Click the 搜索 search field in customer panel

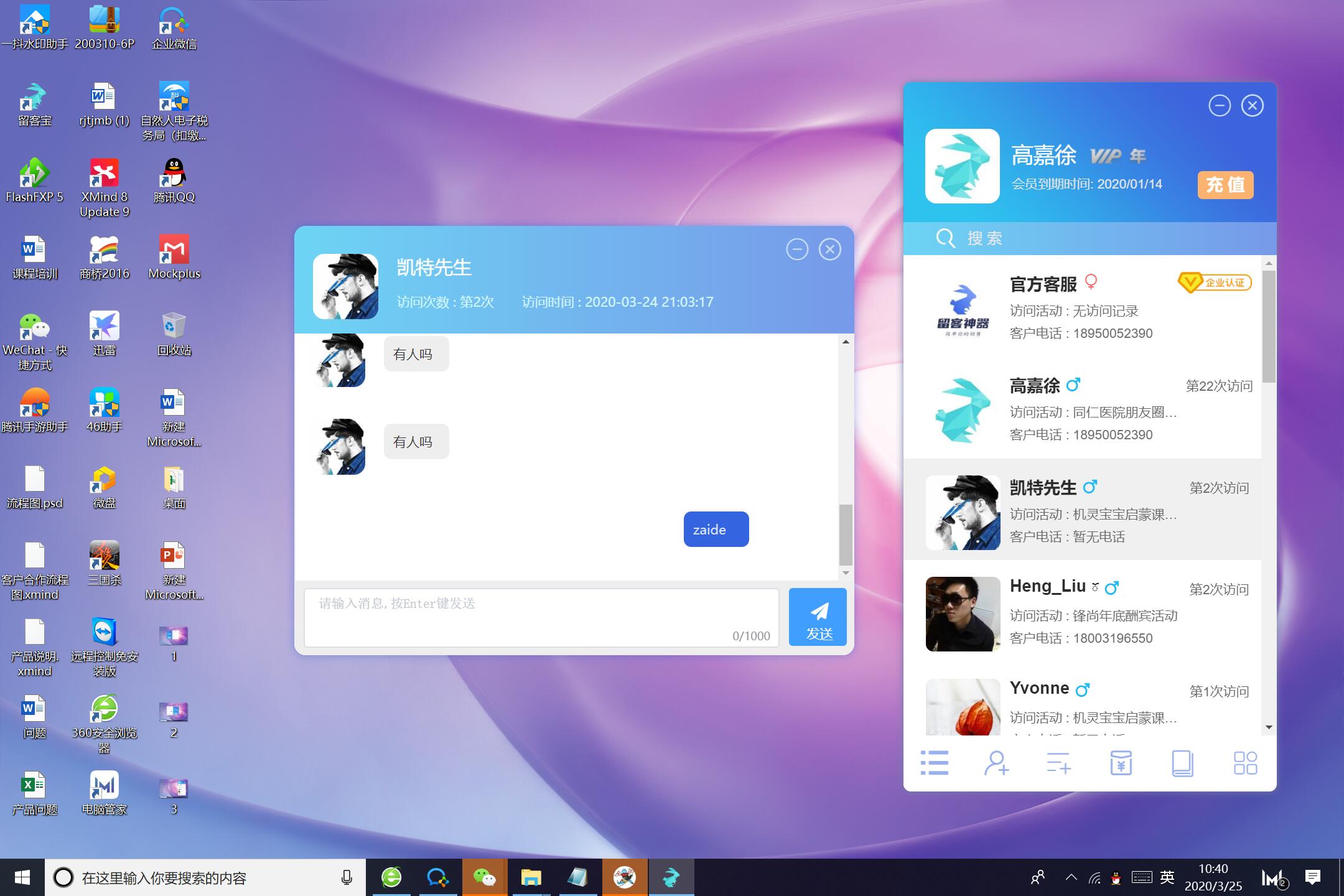point(1090,238)
